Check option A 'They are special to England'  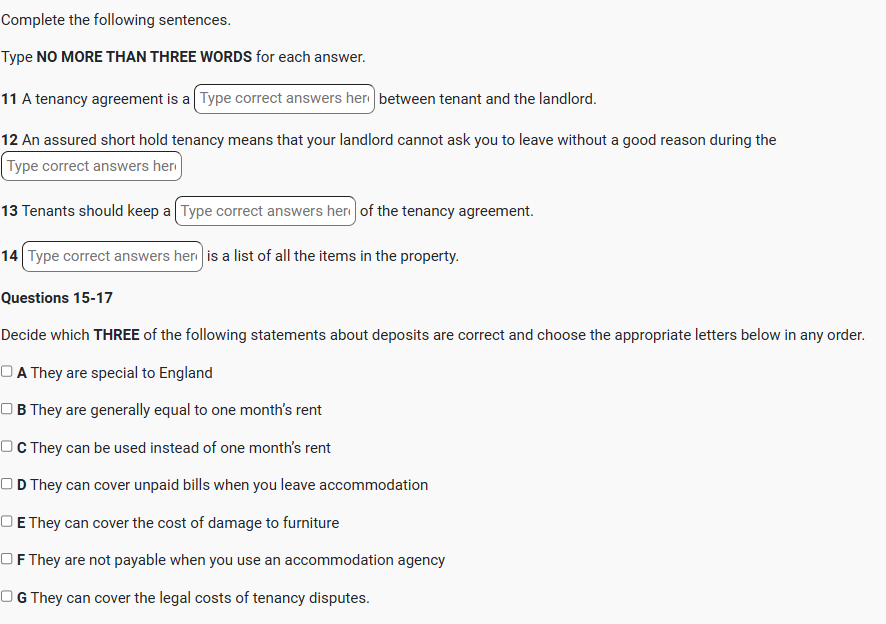(x=7, y=372)
